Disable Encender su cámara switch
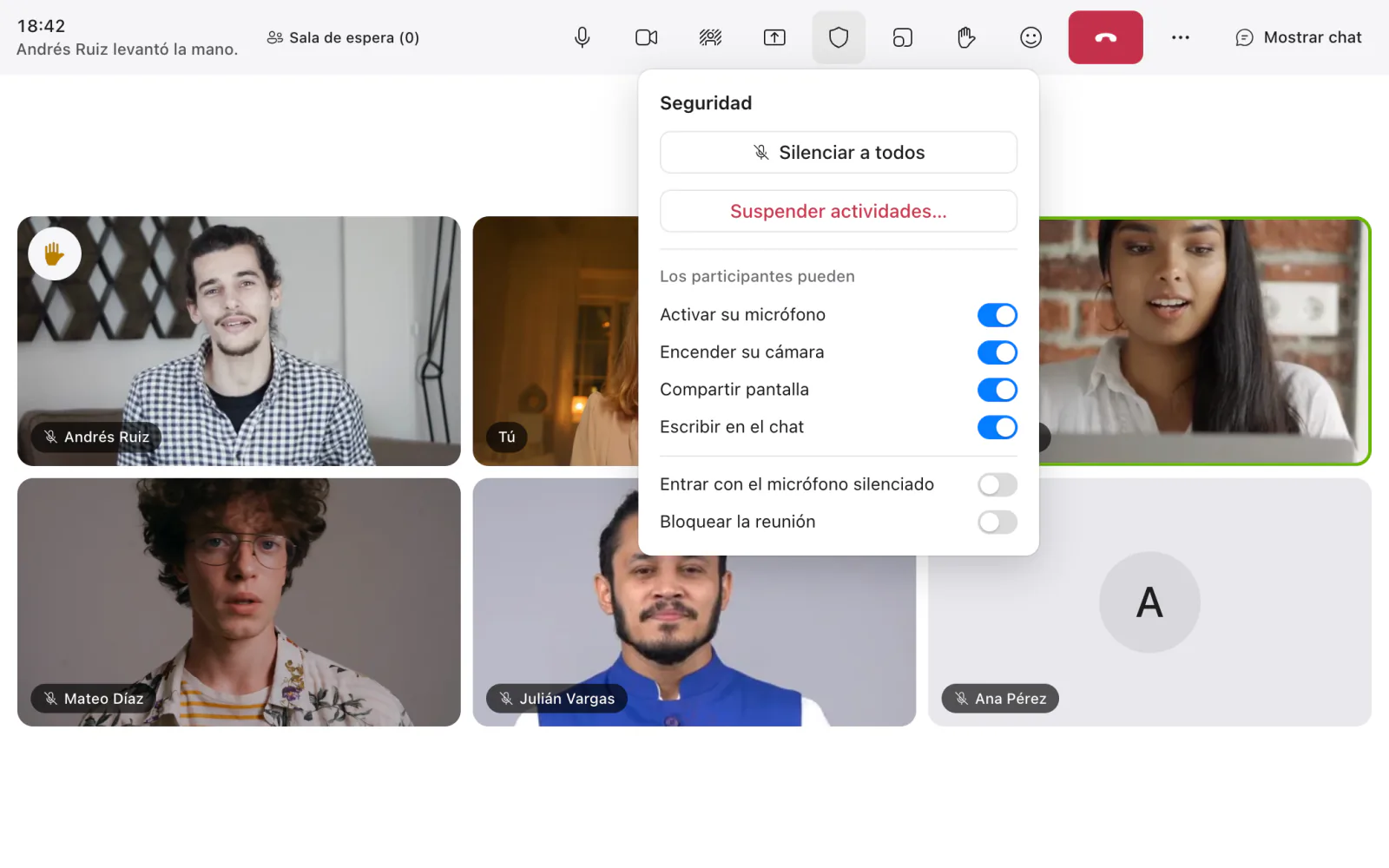Image resolution: width=1389 pixels, height=868 pixels. pyautogui.click(x=997, y=352)
